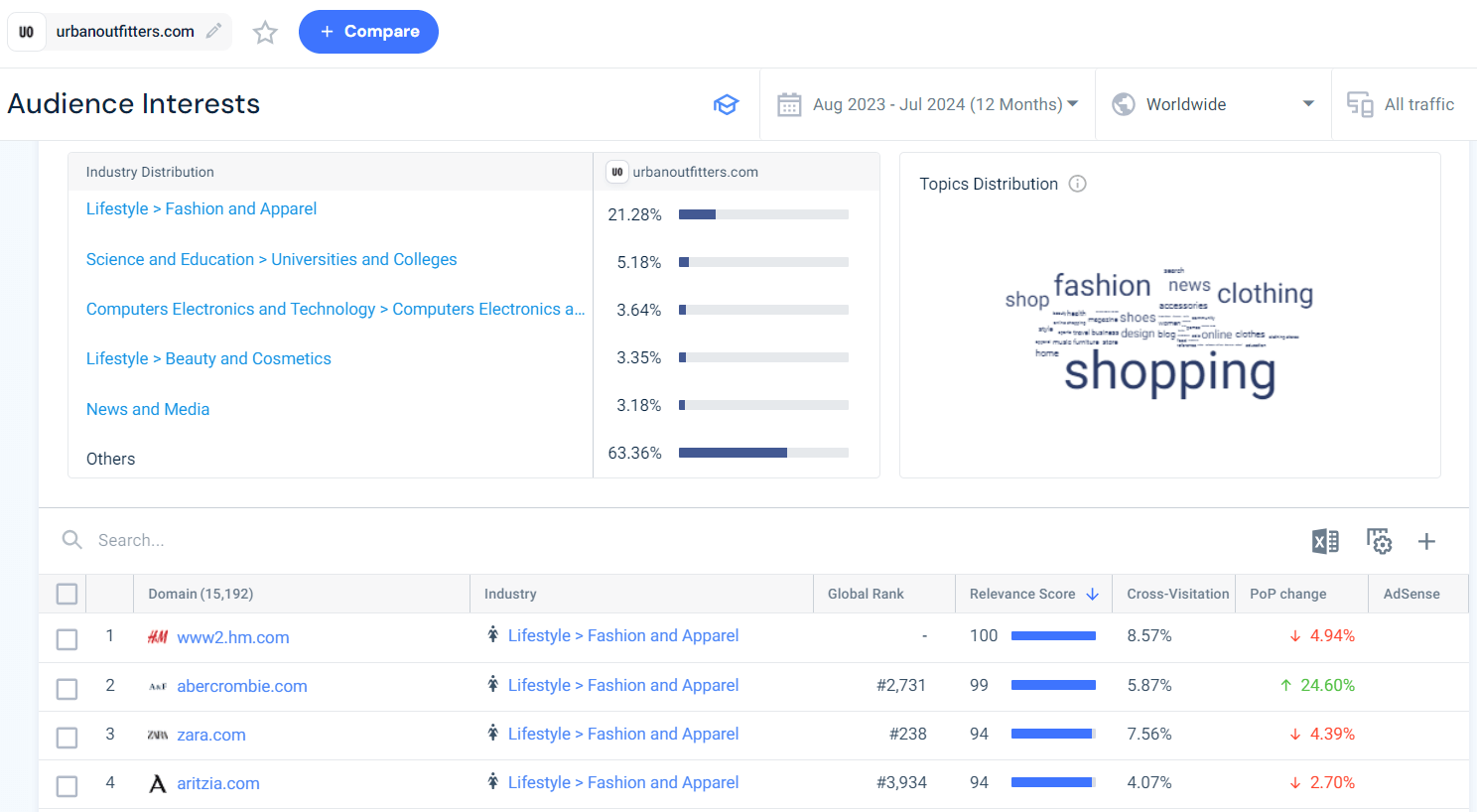The width and height of the screenshot is (1477, 812).
Task: Click inside the Search field above the table
Action: click(199, 540)
